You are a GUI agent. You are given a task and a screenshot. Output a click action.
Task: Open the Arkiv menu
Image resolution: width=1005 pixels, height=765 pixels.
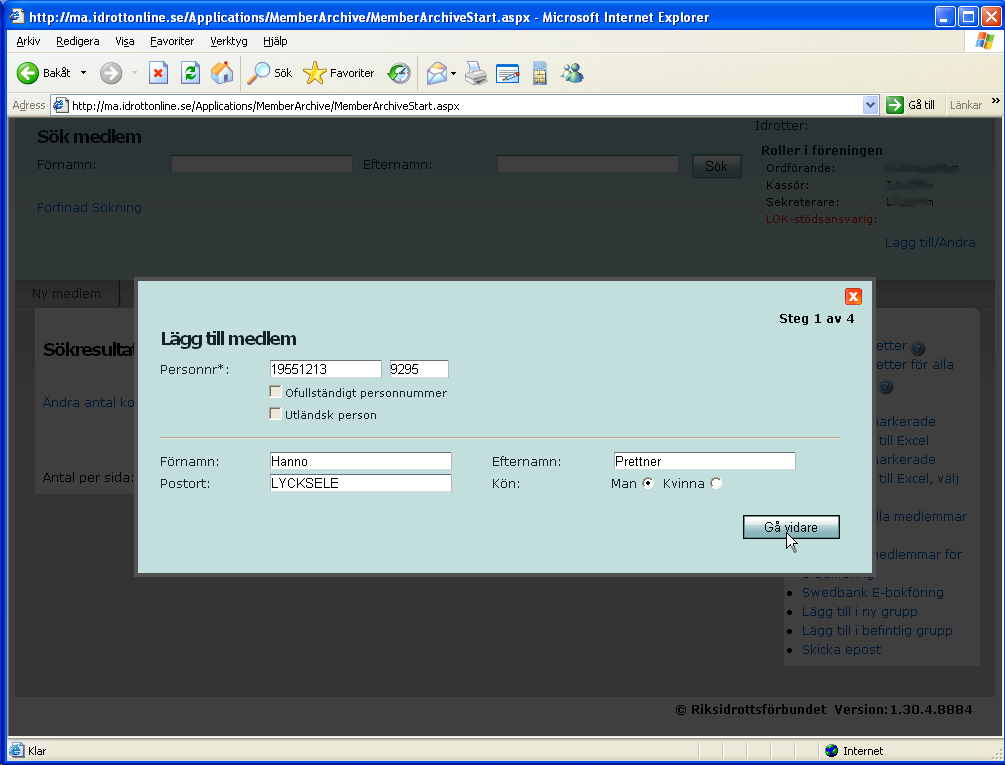click(x=28, y=41)
